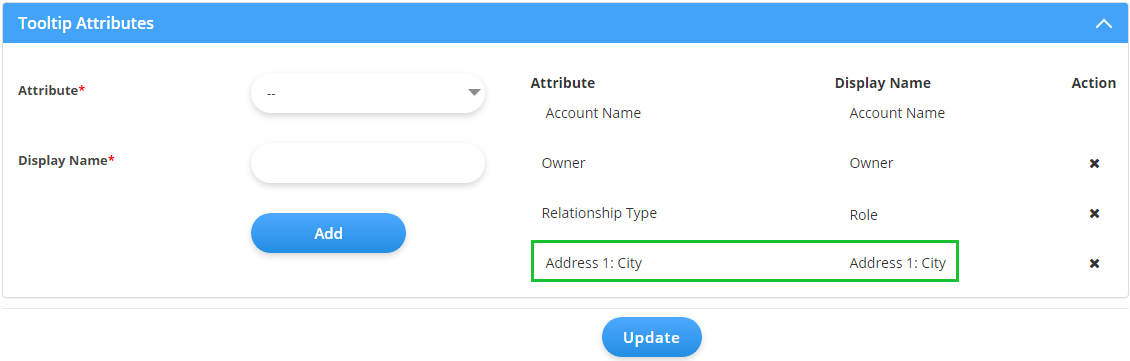The height and width of the screenshot is (361, 1130).
Task: Click the Update button
Action: 651,337
